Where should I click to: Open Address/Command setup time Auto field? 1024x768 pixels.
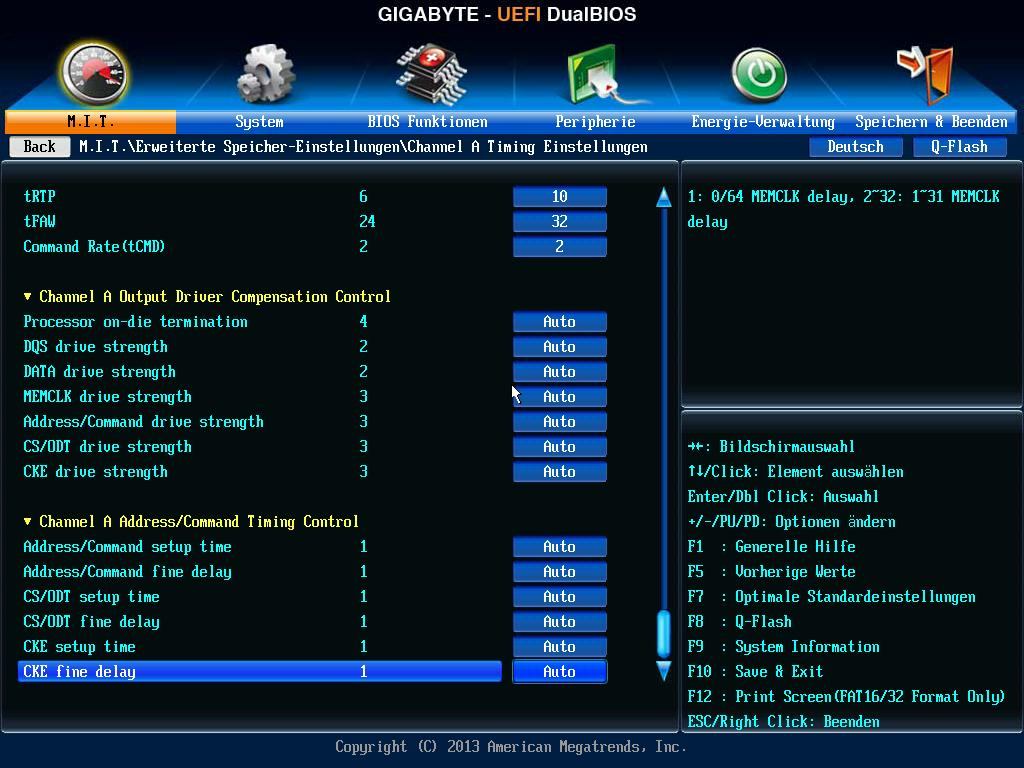pyautogui.click(x=560, y=547)
